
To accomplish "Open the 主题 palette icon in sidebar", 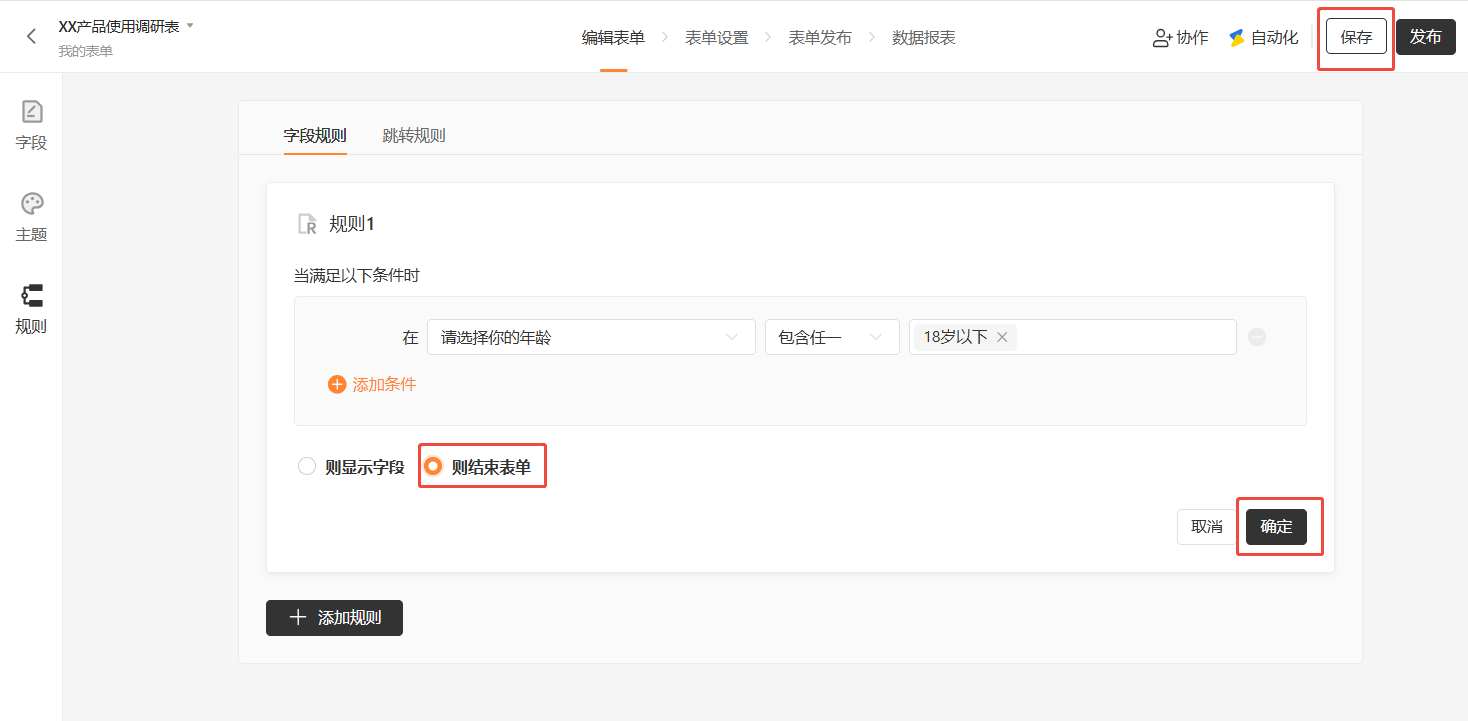I will click(32, 203).
